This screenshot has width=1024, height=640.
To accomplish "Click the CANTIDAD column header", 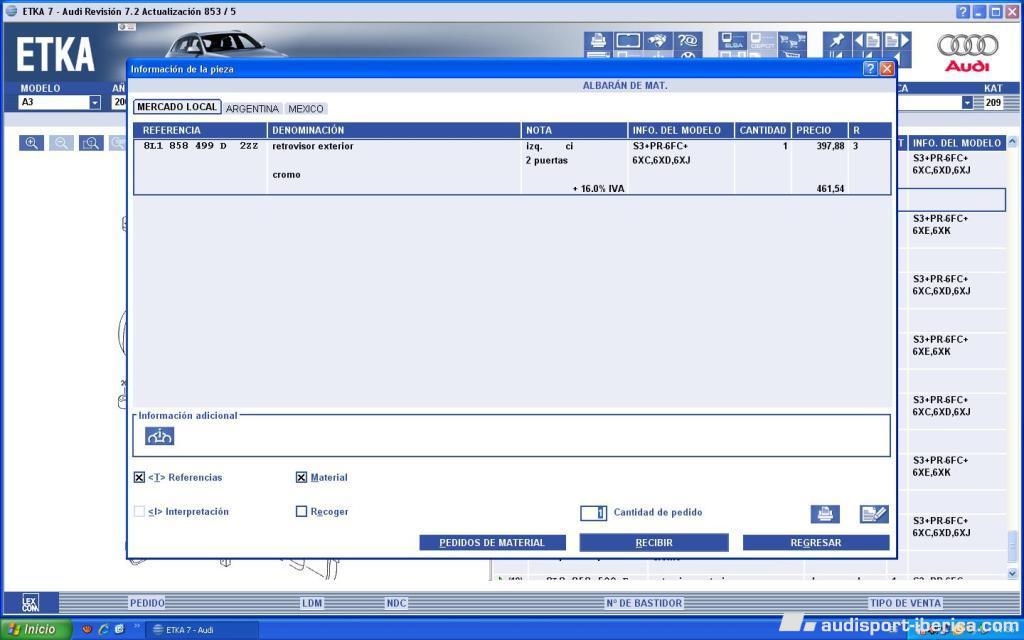I will [762, 130].
